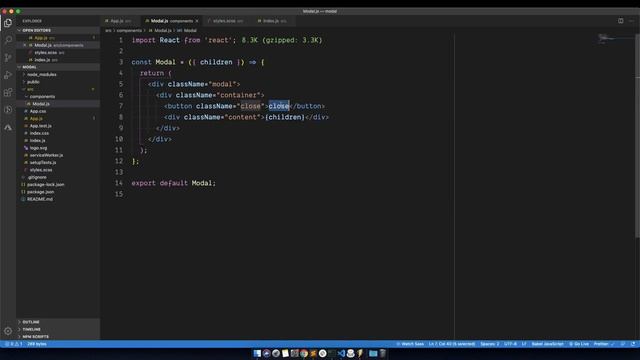
Task: Open index.js in Open Editors list
Action: 58,60
